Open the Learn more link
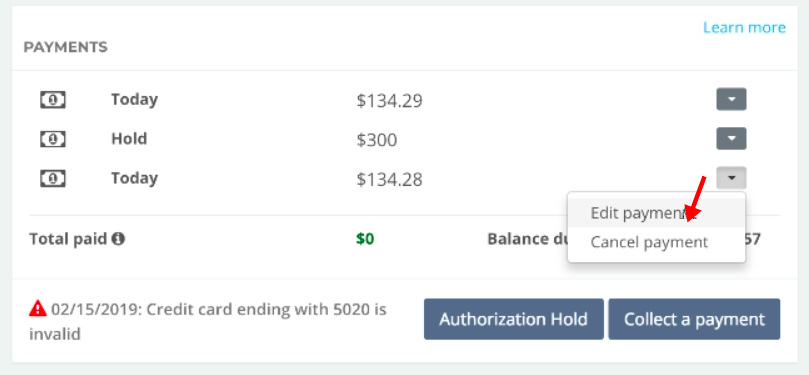809x375 pixels. (x=744, y=27)
